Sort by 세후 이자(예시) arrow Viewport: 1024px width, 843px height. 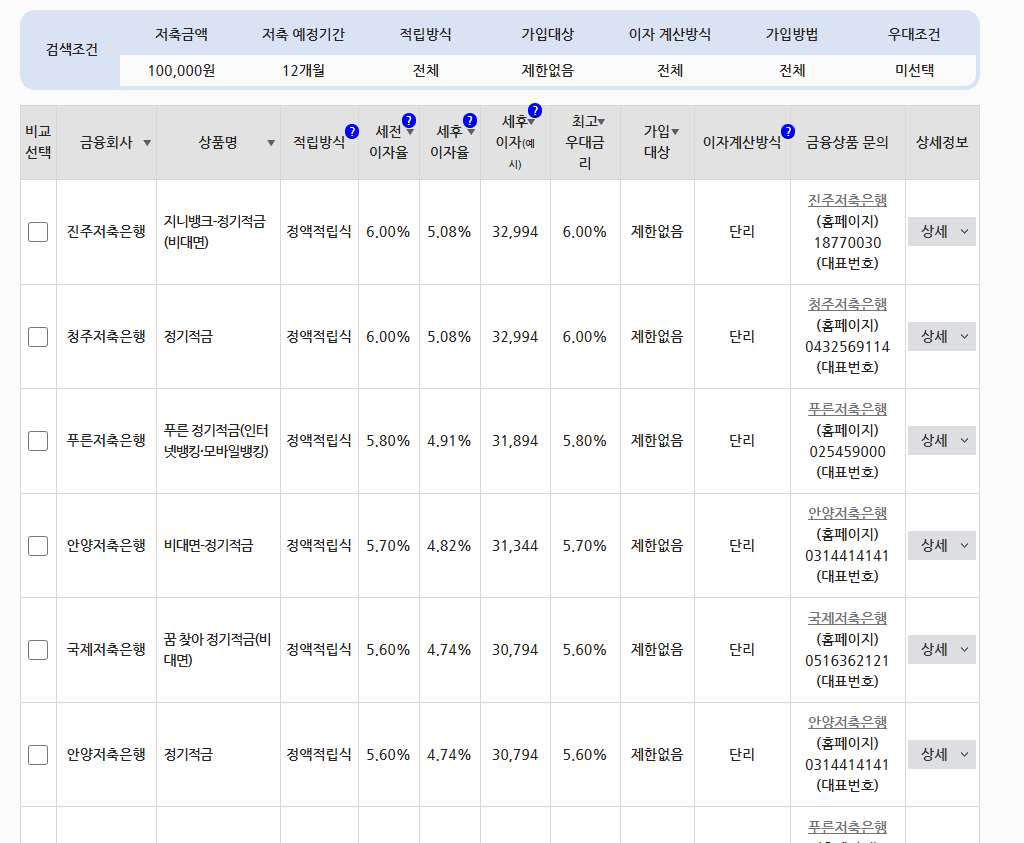coord(532,122)
